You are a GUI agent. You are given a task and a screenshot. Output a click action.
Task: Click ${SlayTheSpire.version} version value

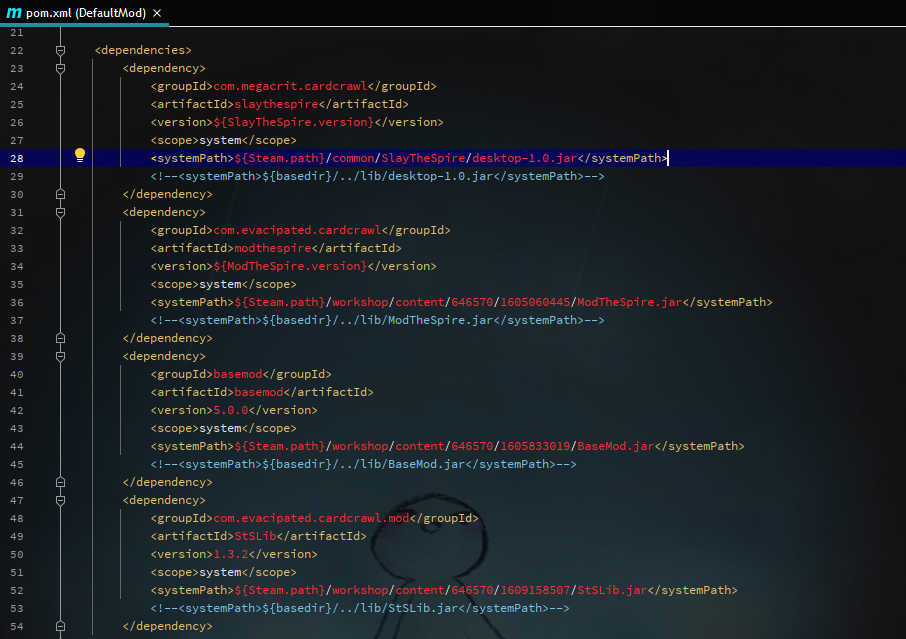tap(294, 122)
